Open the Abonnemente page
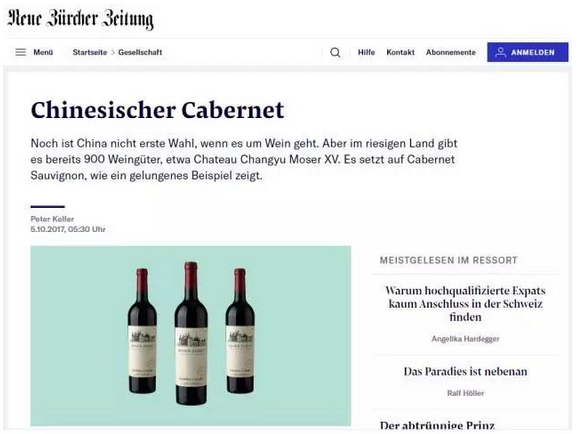The width and height of the screenshot is (579, 434). (x=451, y=52)
